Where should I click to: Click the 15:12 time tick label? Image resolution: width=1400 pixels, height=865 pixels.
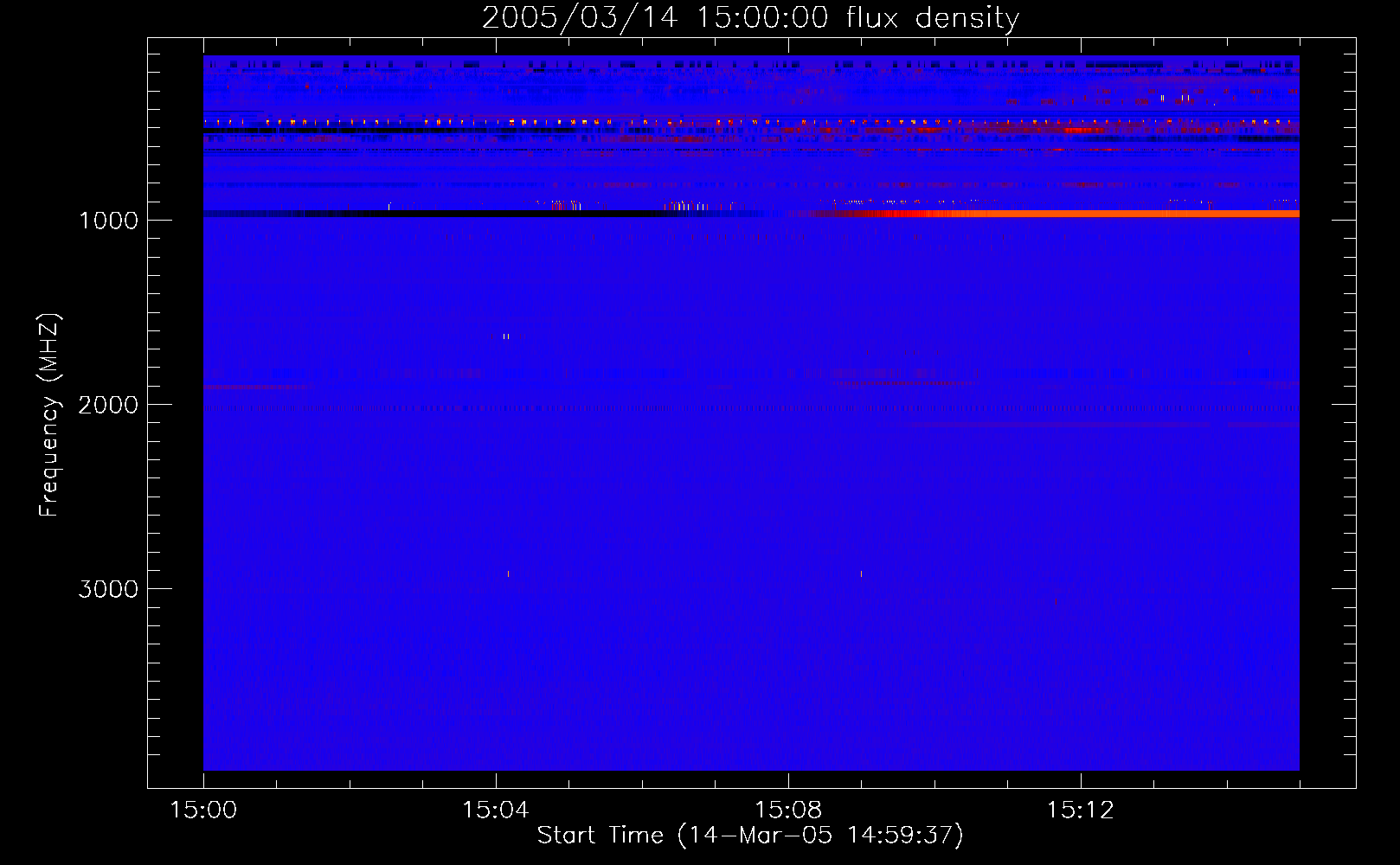point(1080,811)
